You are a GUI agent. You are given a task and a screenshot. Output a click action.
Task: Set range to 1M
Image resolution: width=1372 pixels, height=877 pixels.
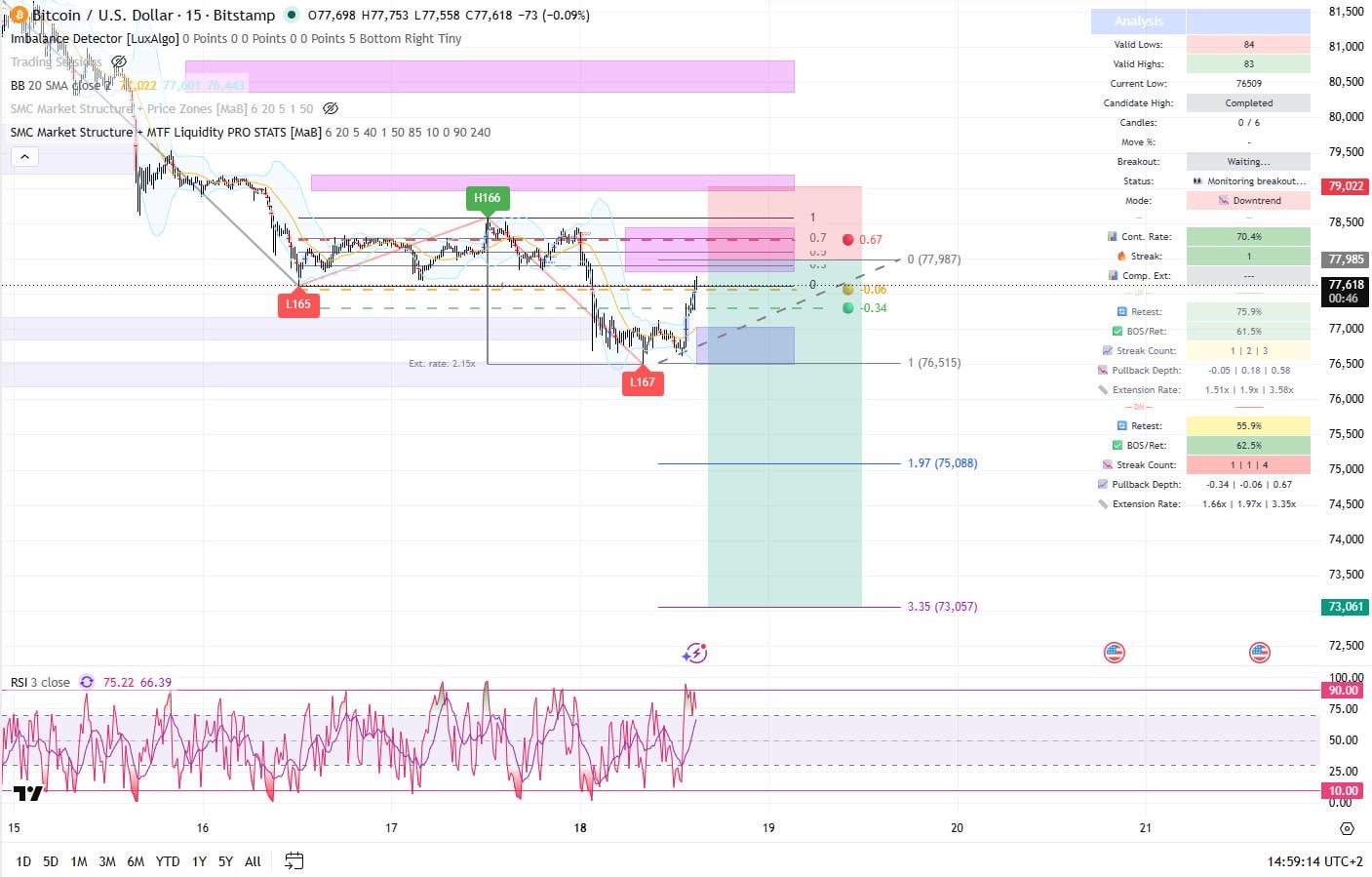point(79,861)
